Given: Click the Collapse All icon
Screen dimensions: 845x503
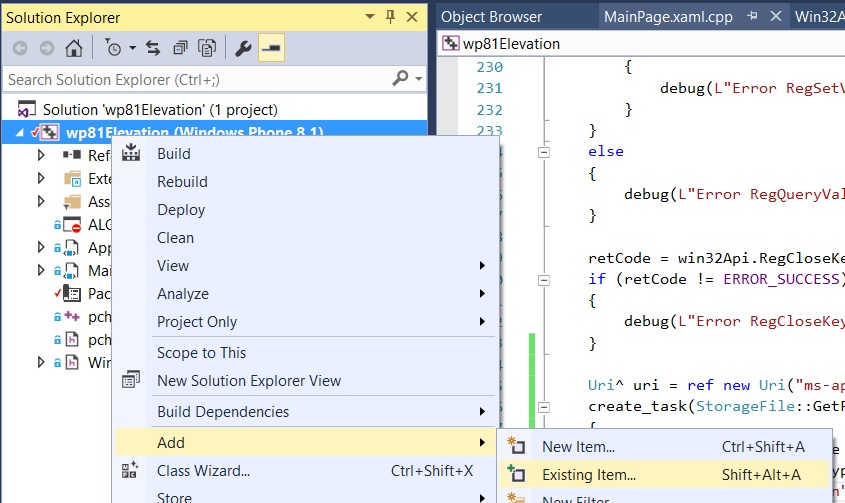Looking at the screenshot, I should (180, 48).
